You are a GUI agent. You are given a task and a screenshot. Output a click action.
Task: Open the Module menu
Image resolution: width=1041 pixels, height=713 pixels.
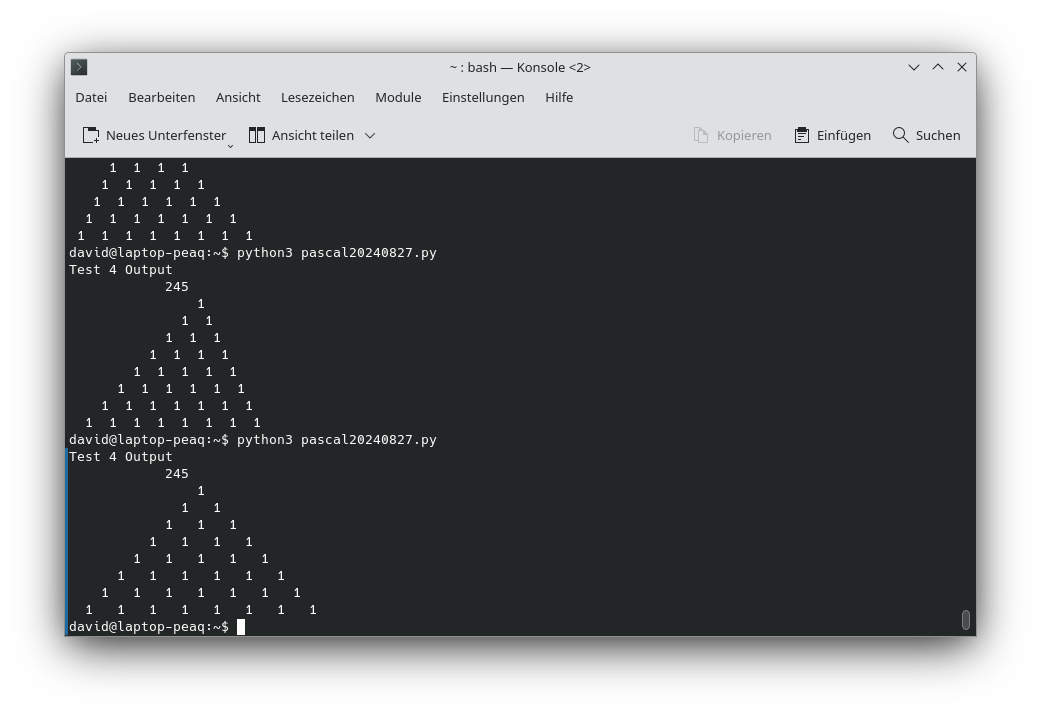[398, 97]
